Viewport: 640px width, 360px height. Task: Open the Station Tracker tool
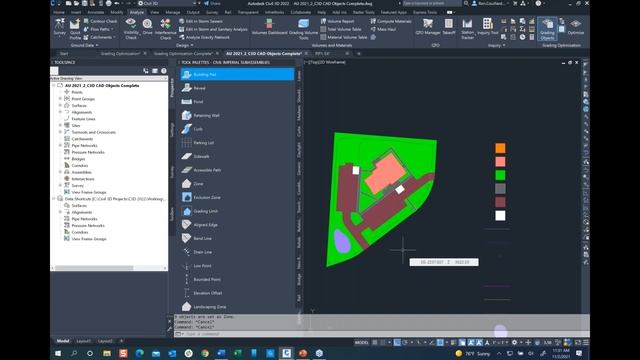click(x=467, y=29)
